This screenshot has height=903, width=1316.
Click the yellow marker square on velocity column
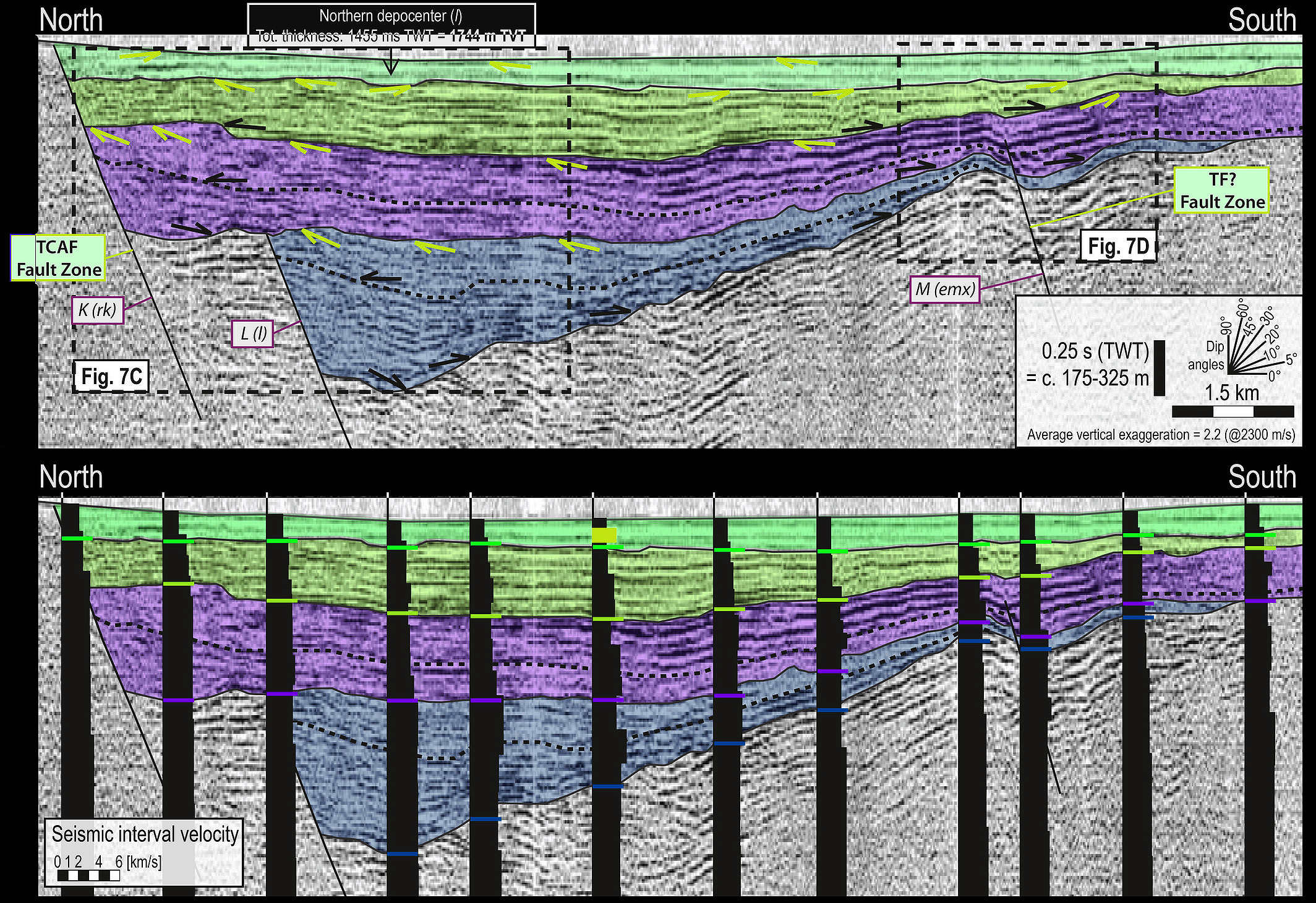(604, 535)
